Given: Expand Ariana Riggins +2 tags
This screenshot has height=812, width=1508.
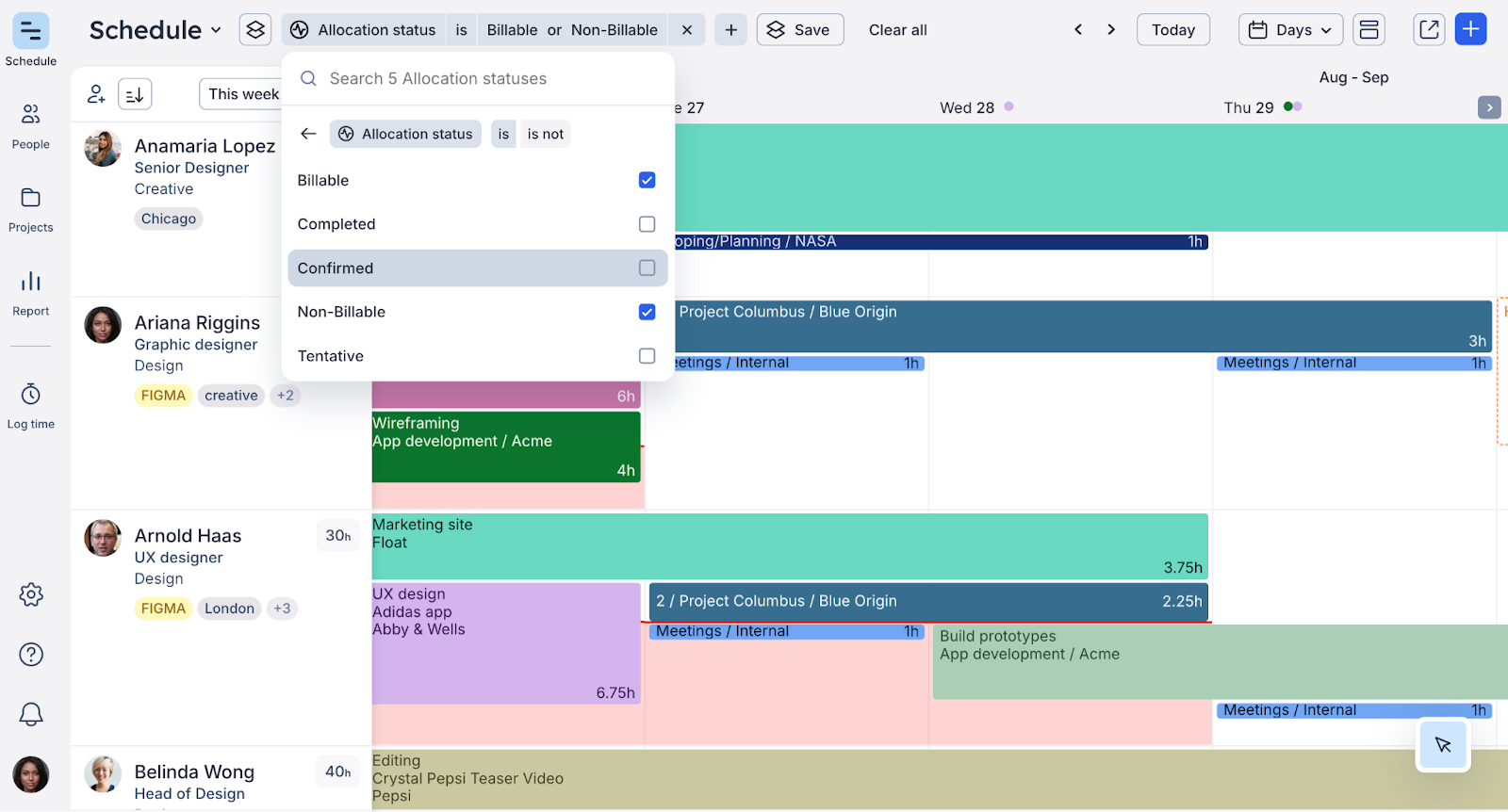Looking at the screenshot, I should click(286, 396).
